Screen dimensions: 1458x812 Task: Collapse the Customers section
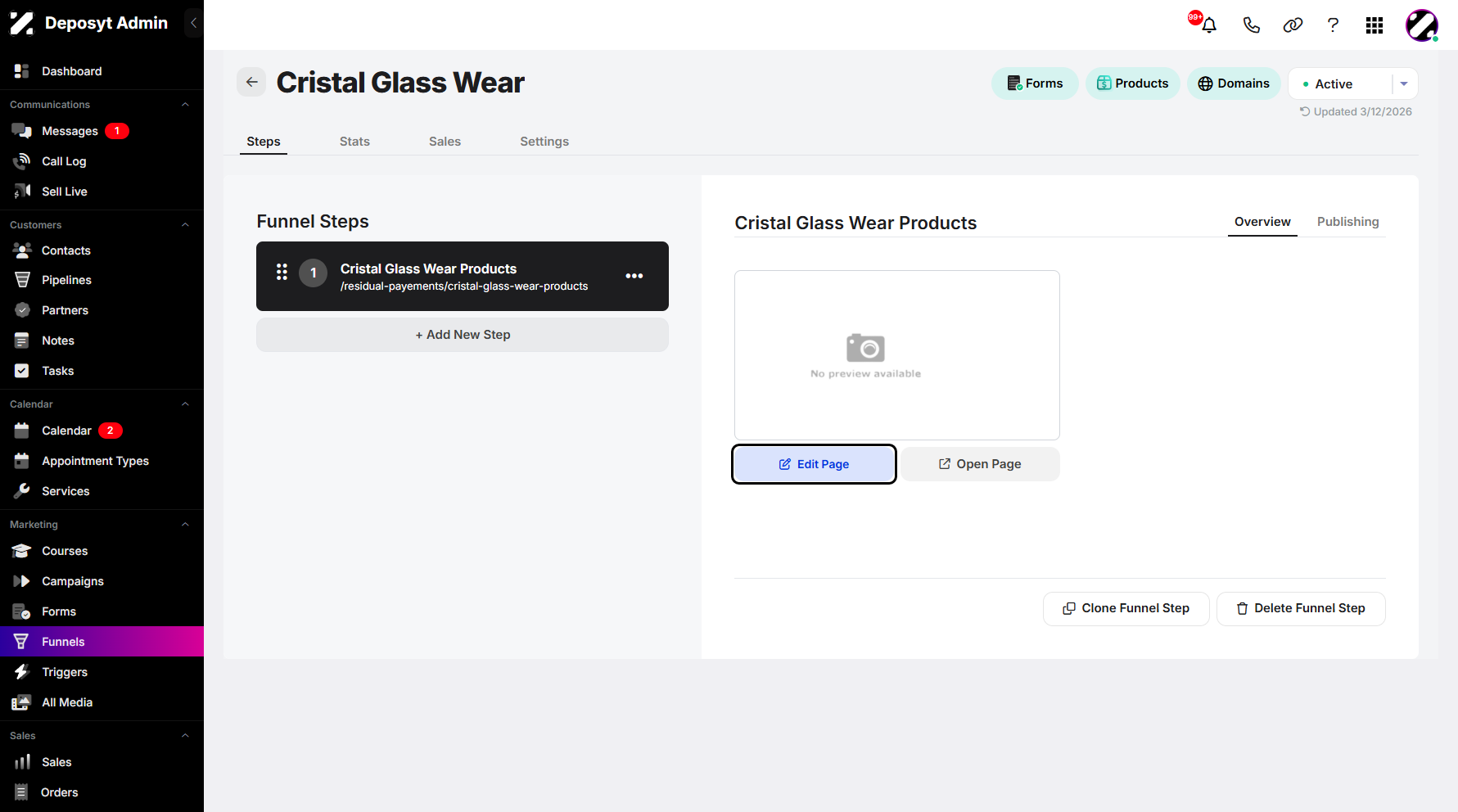click(x=185, y=225)
